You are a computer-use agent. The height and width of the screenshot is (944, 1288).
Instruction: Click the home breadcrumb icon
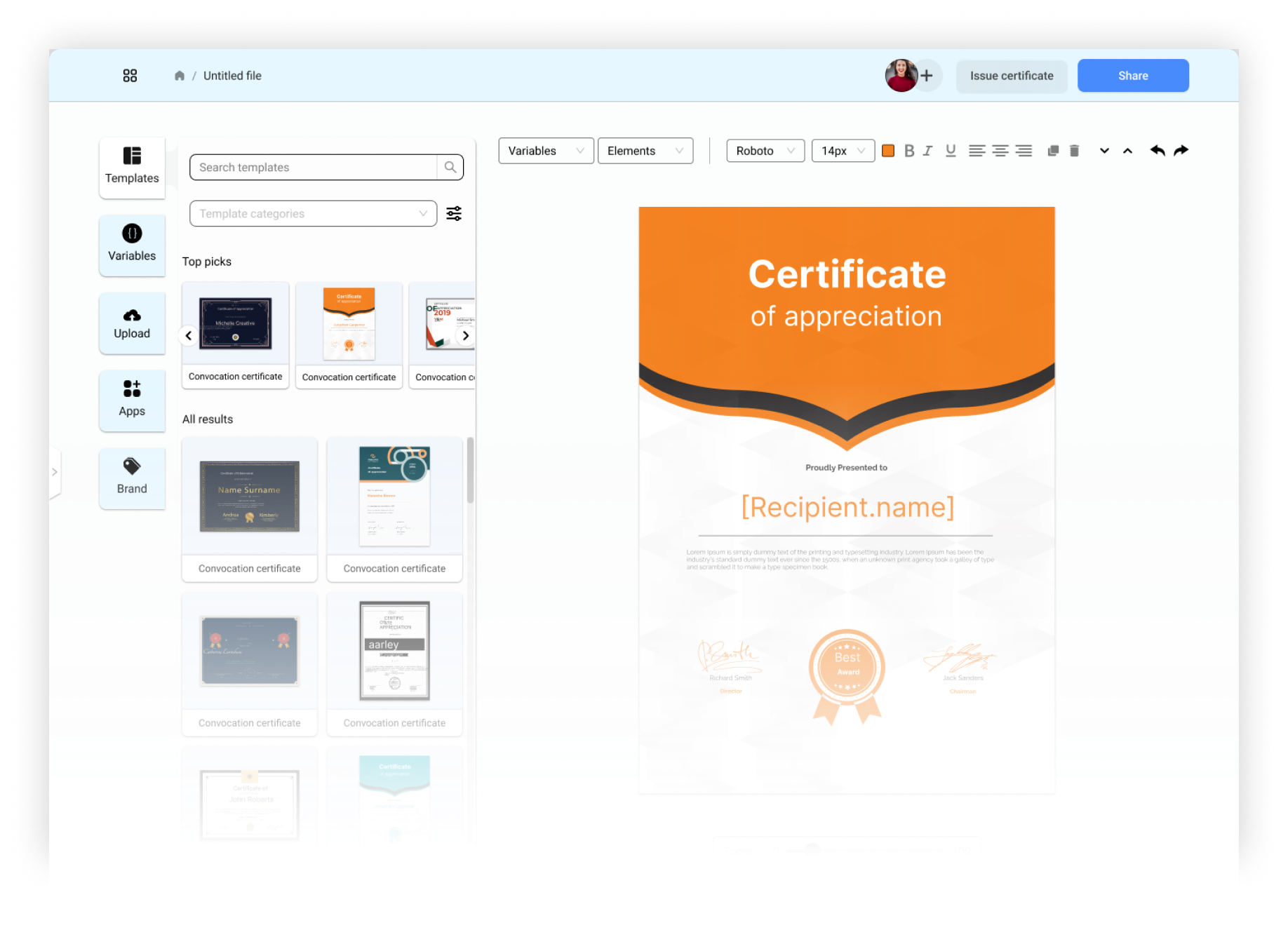click(180, 76)
